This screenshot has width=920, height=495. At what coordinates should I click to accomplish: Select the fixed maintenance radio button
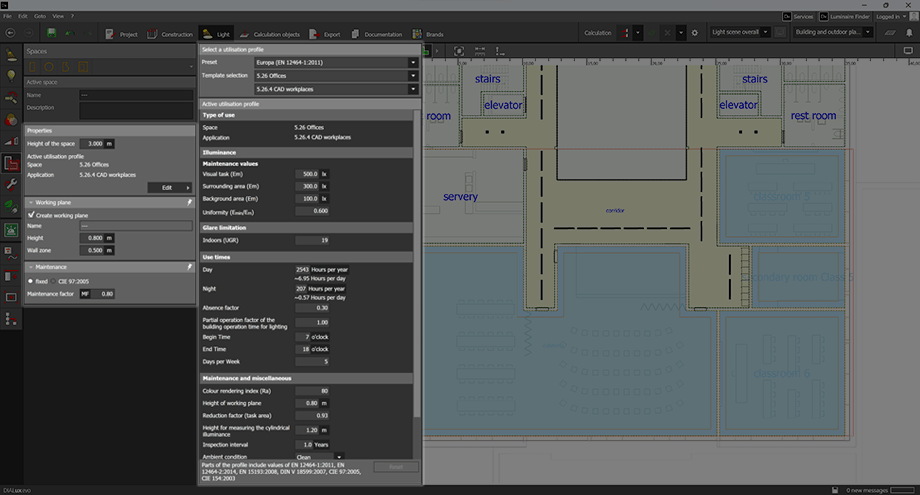[31, 281]
